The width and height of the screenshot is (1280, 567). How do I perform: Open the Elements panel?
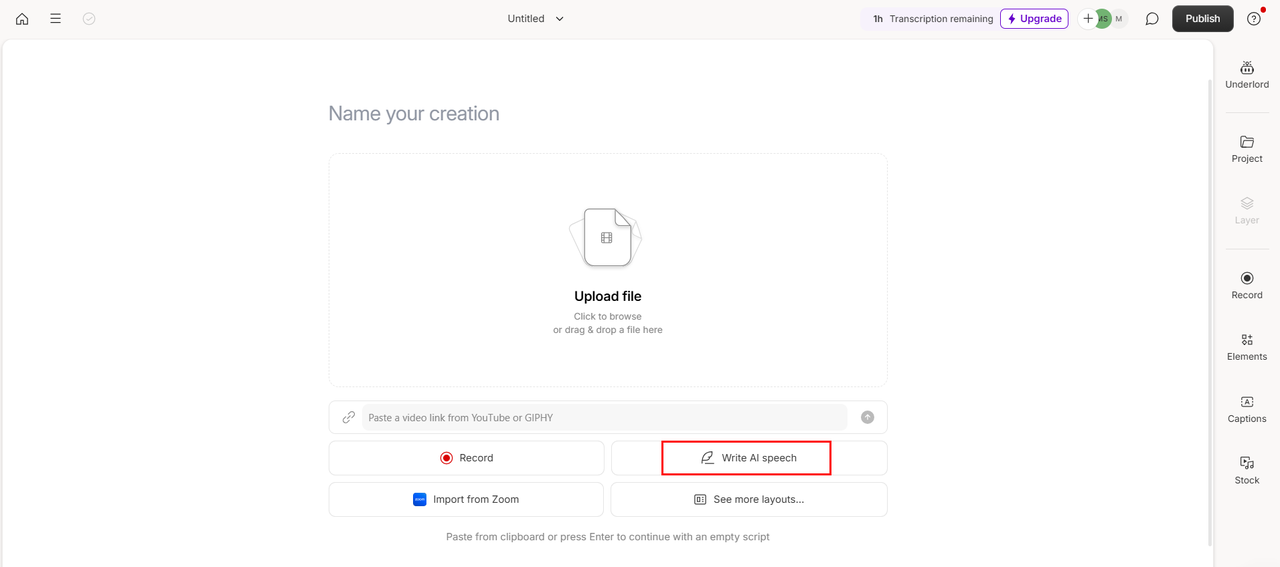click(x=1247, y=347)
